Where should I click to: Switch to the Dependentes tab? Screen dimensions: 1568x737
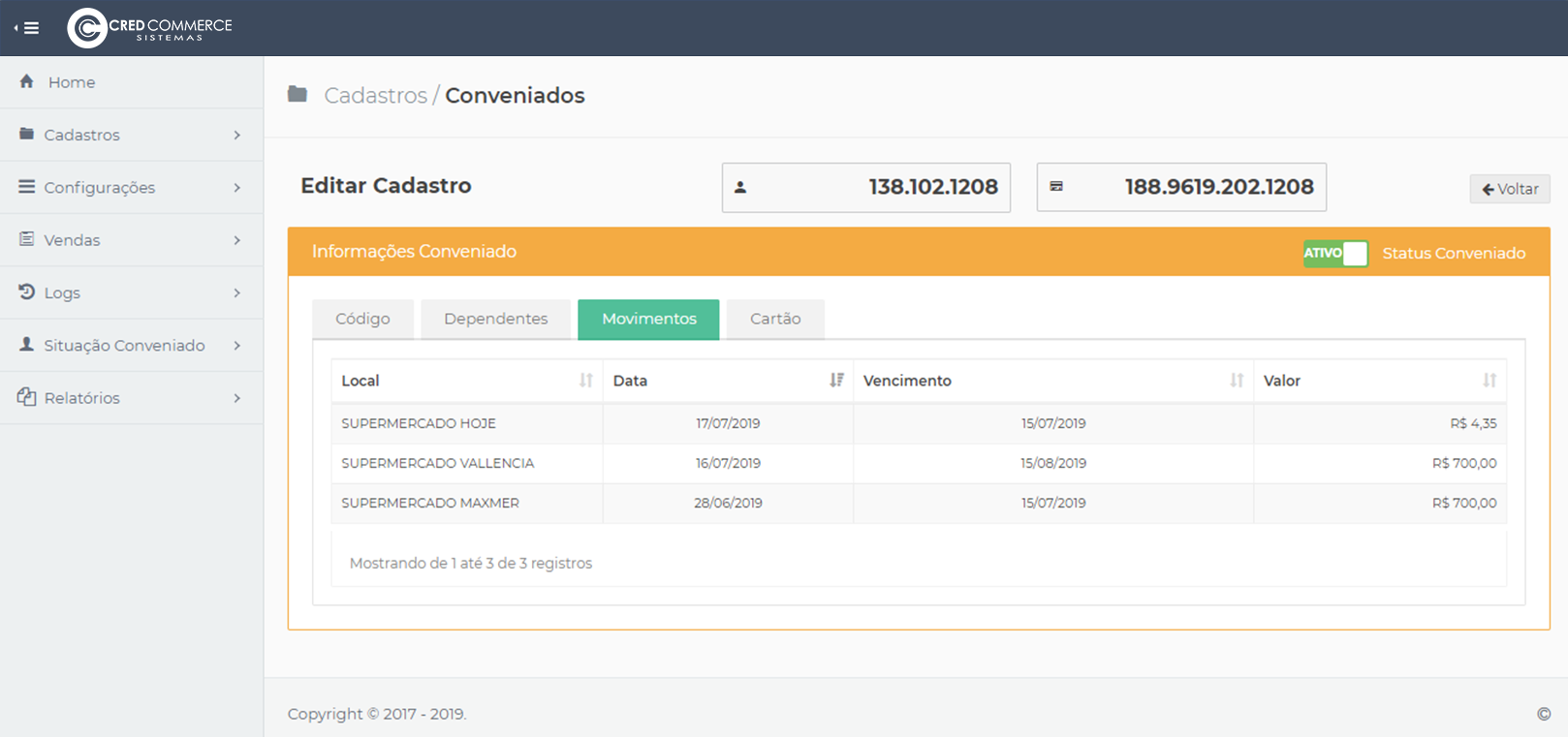tap(495, 319)
